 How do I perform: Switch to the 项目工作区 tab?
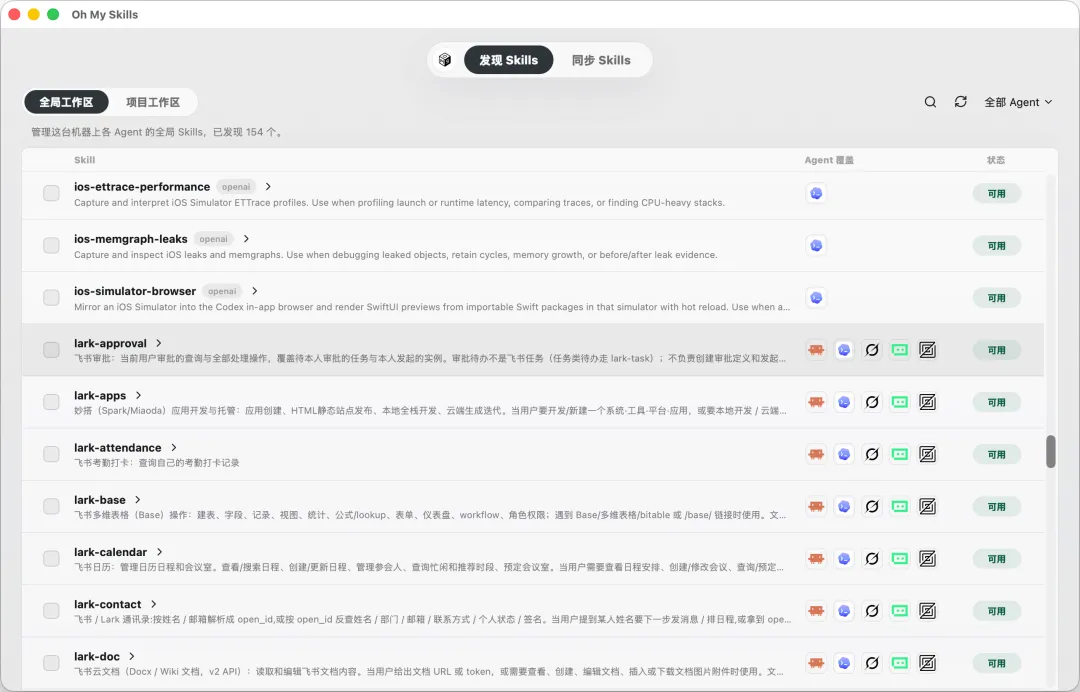(x=153, y=102)
